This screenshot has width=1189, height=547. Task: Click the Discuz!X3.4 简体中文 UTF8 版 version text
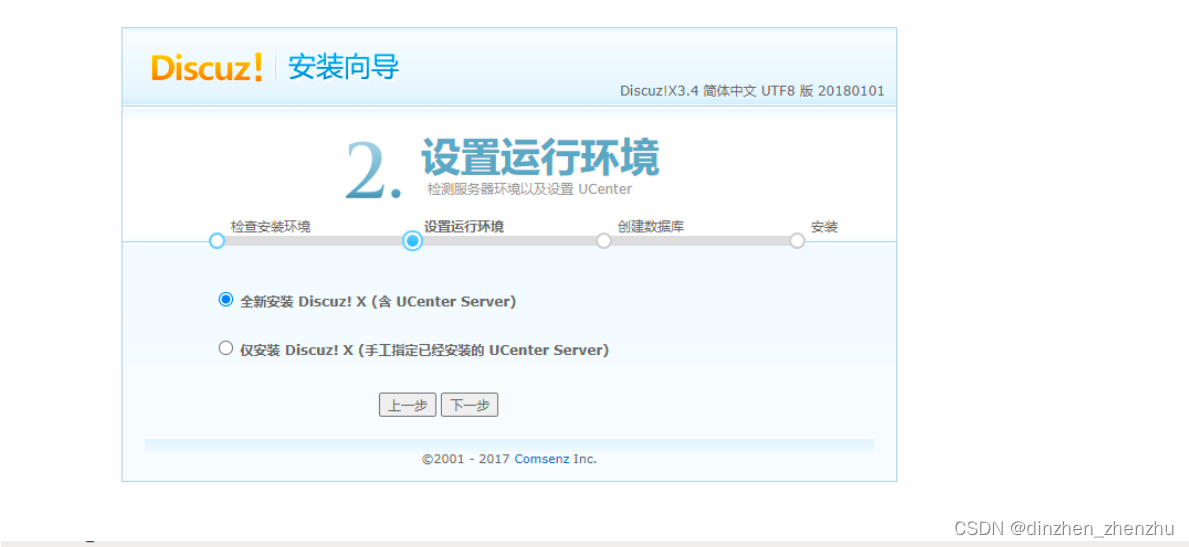pos(752,91)
